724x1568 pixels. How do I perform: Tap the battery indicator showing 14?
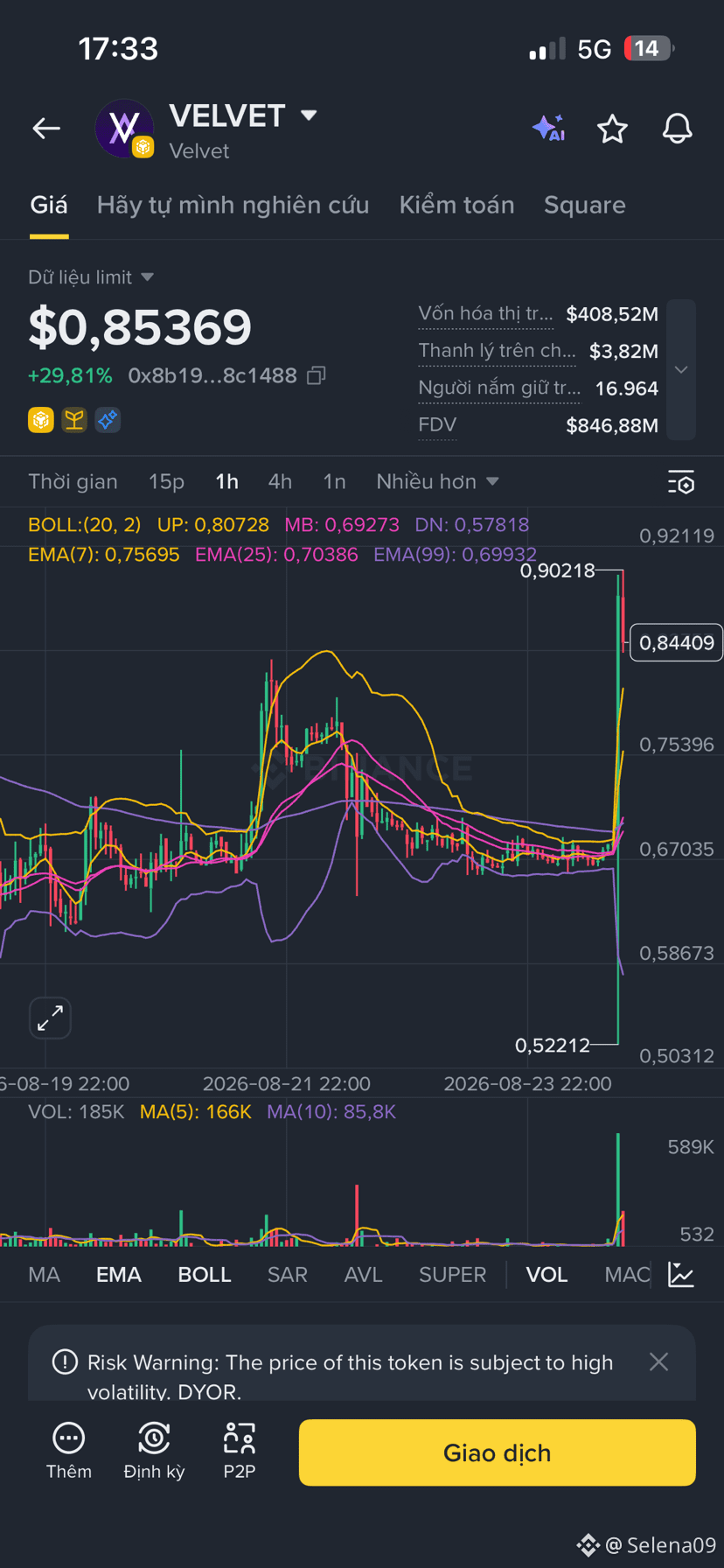tap(648, 48)
